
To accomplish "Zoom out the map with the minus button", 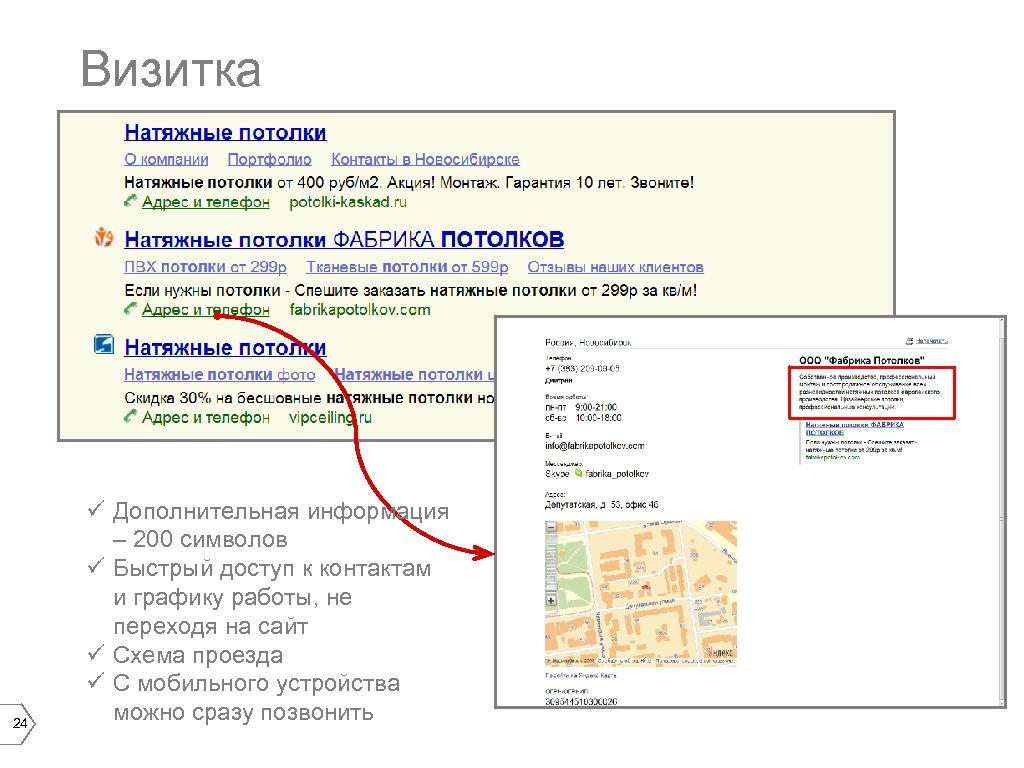I will 551,527.
